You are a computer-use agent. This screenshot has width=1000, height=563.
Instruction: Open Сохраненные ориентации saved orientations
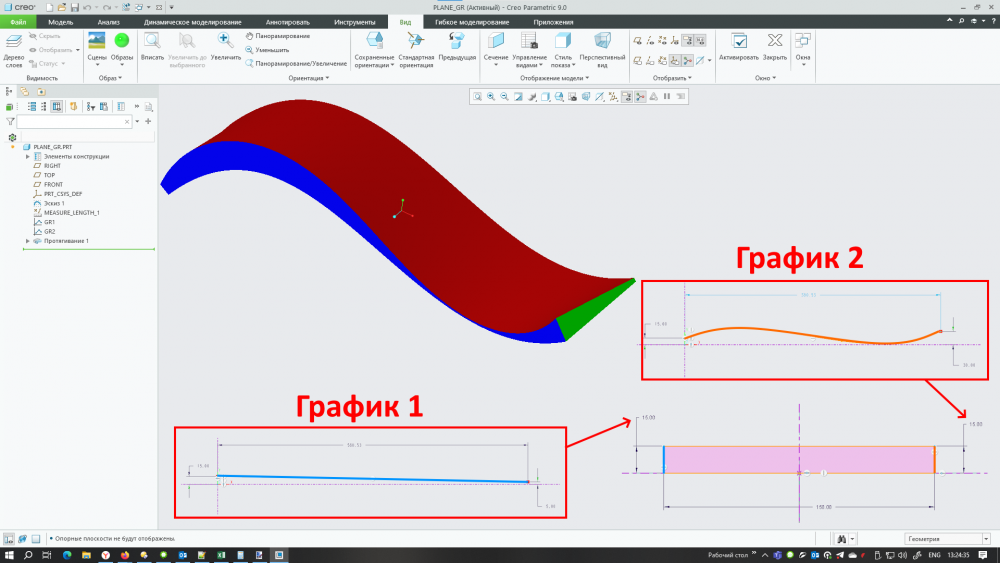374,50
